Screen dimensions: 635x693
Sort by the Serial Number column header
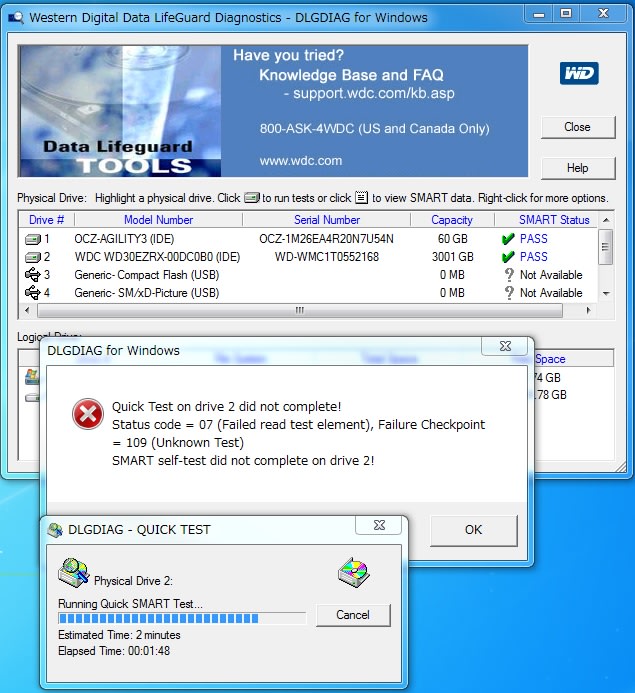(x=327, y=220)
